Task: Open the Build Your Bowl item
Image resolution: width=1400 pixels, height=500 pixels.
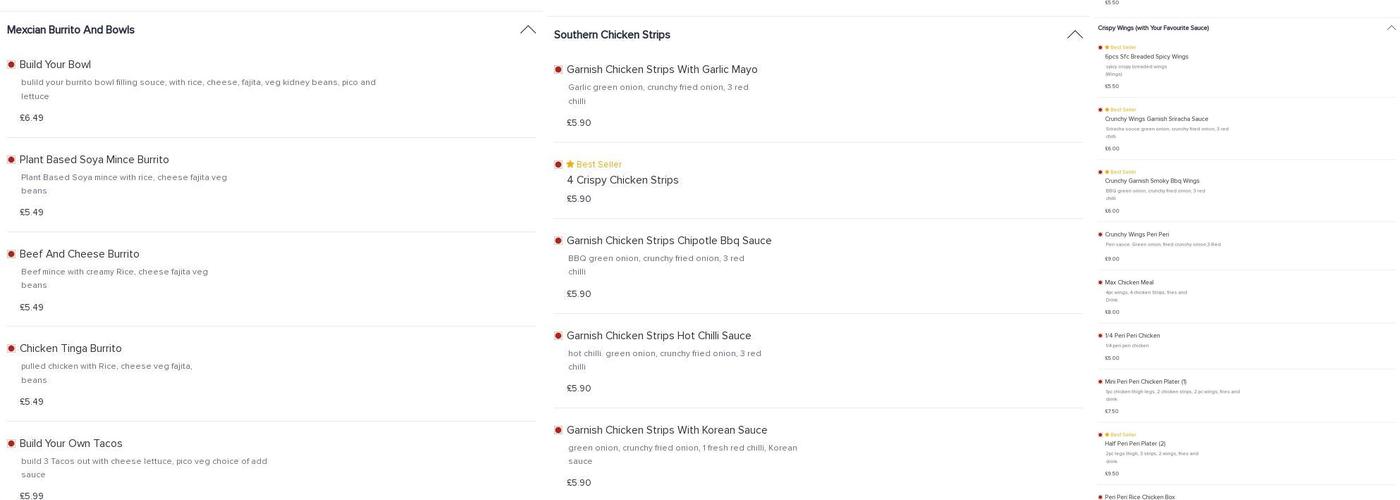Action: (x=55, y=65)
